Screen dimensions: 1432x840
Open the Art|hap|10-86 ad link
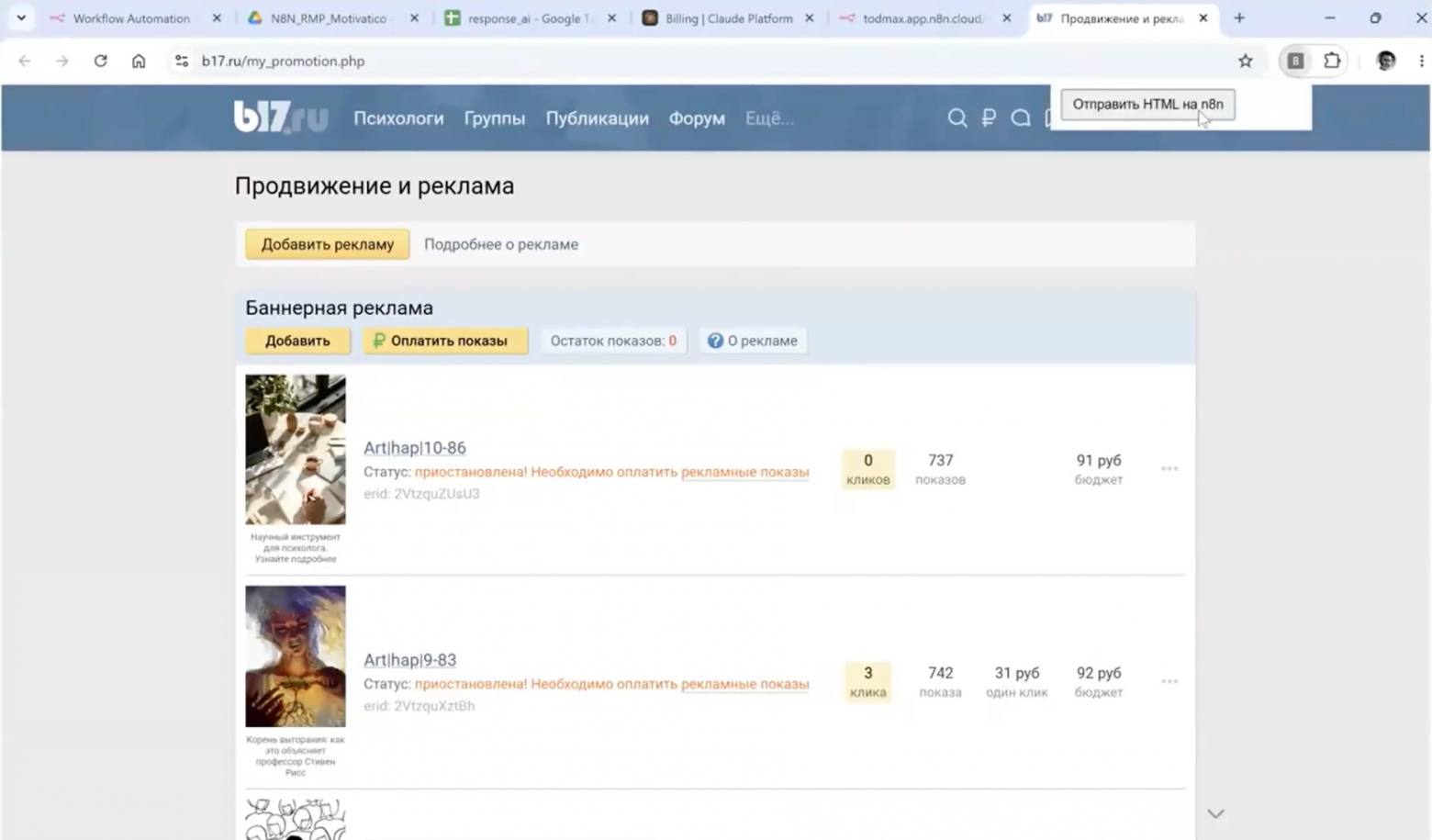[415, 448]
